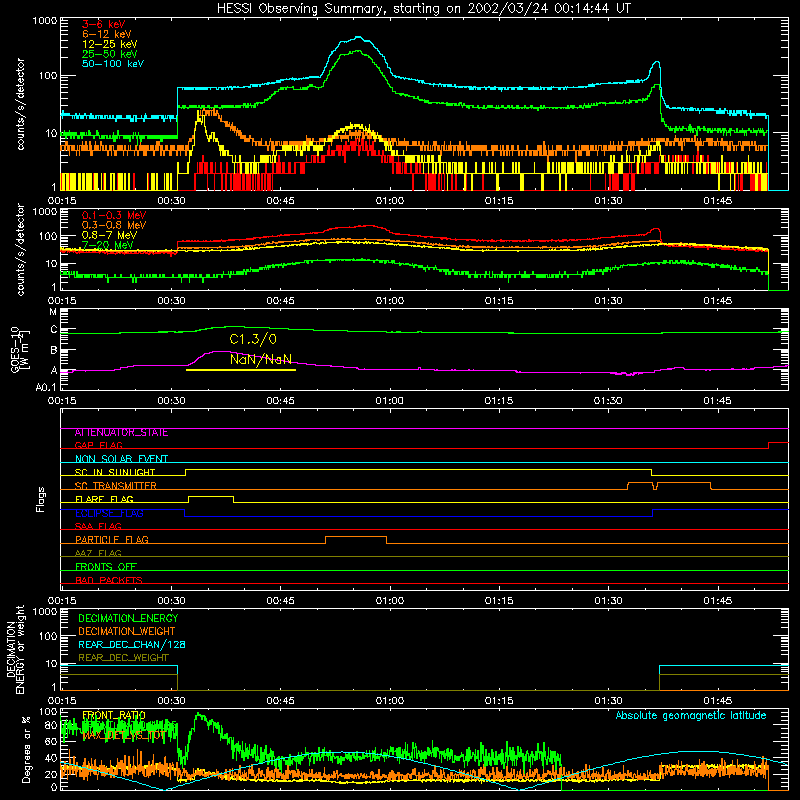Screen dimensions: 800x800
Task: Select the cyan 50-100 keV legend label
Action: pos(113,64)
